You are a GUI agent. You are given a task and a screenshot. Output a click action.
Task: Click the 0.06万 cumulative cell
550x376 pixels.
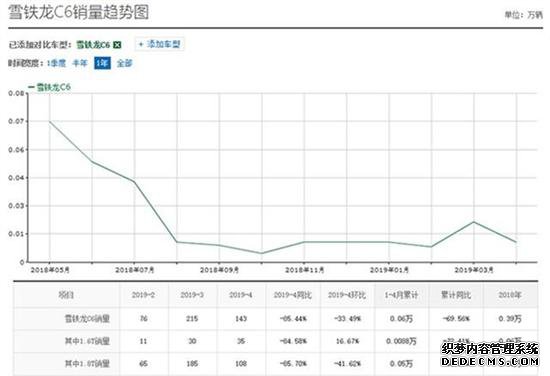click(401, 318)
